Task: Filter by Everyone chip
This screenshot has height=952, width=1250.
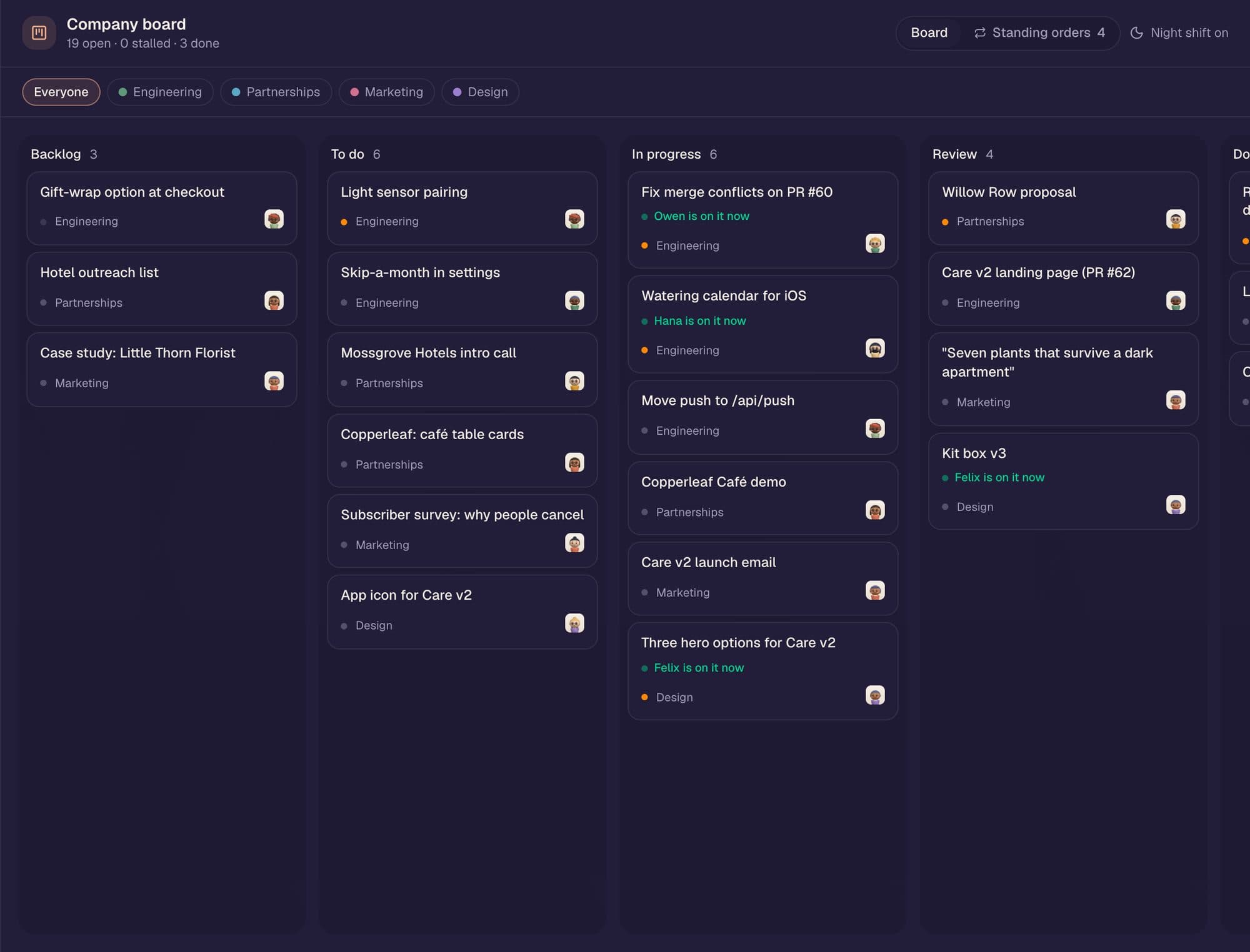Action: tap(61, 92)
